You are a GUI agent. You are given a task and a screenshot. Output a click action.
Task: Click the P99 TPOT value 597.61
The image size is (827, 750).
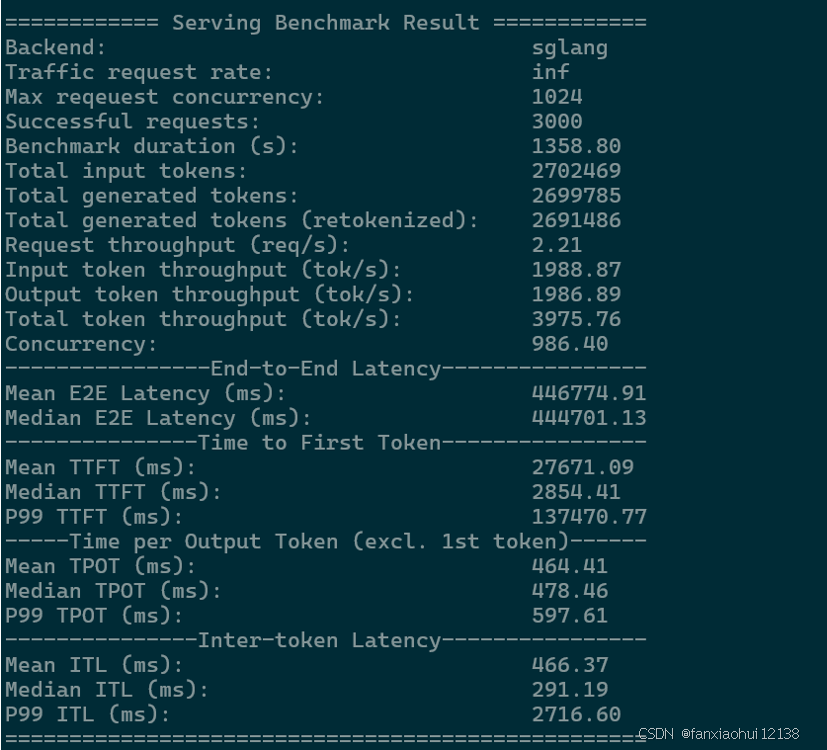[x=570, y=616]
